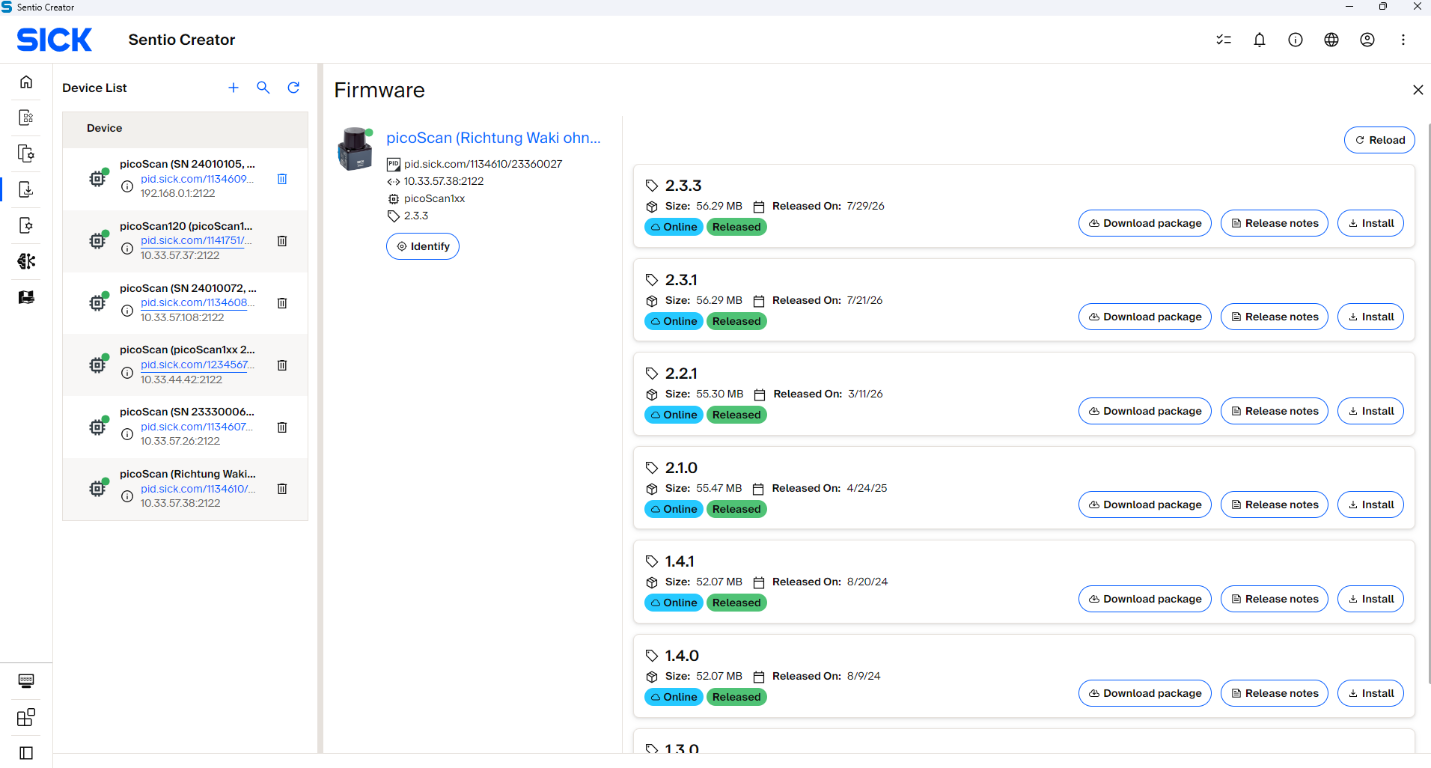Open the task checklist icon in header
The image size is (1431, 768).
pyautogui.click(x=1223, y=40)
